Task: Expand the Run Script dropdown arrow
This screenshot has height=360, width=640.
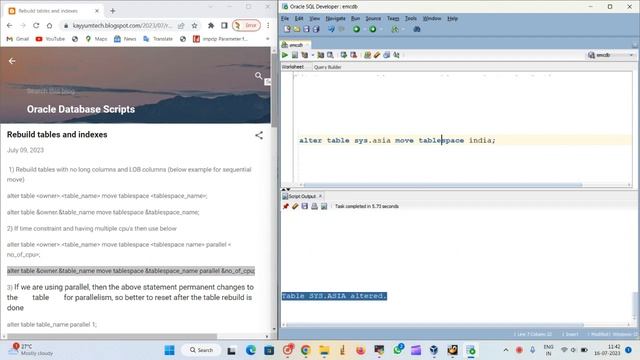Action: (x=313, y=55)
